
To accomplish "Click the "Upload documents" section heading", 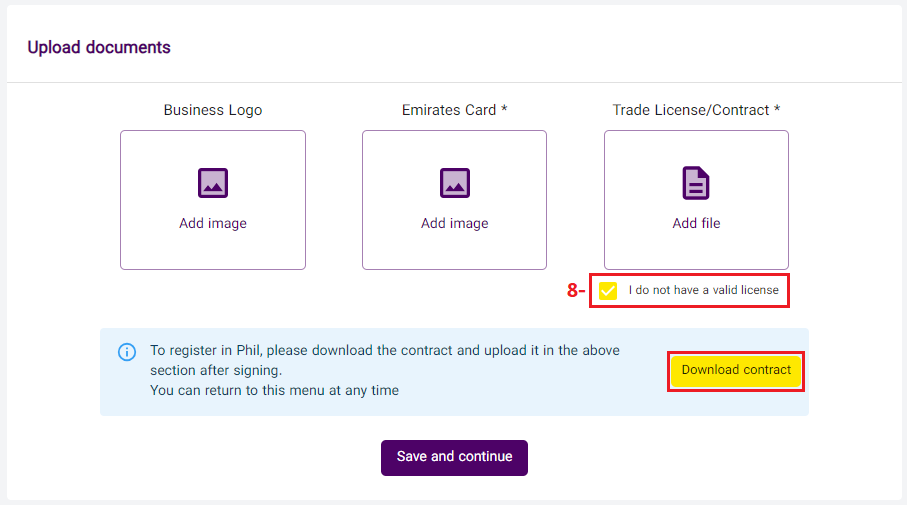I will pyautogui.click(x=99, y=47).
